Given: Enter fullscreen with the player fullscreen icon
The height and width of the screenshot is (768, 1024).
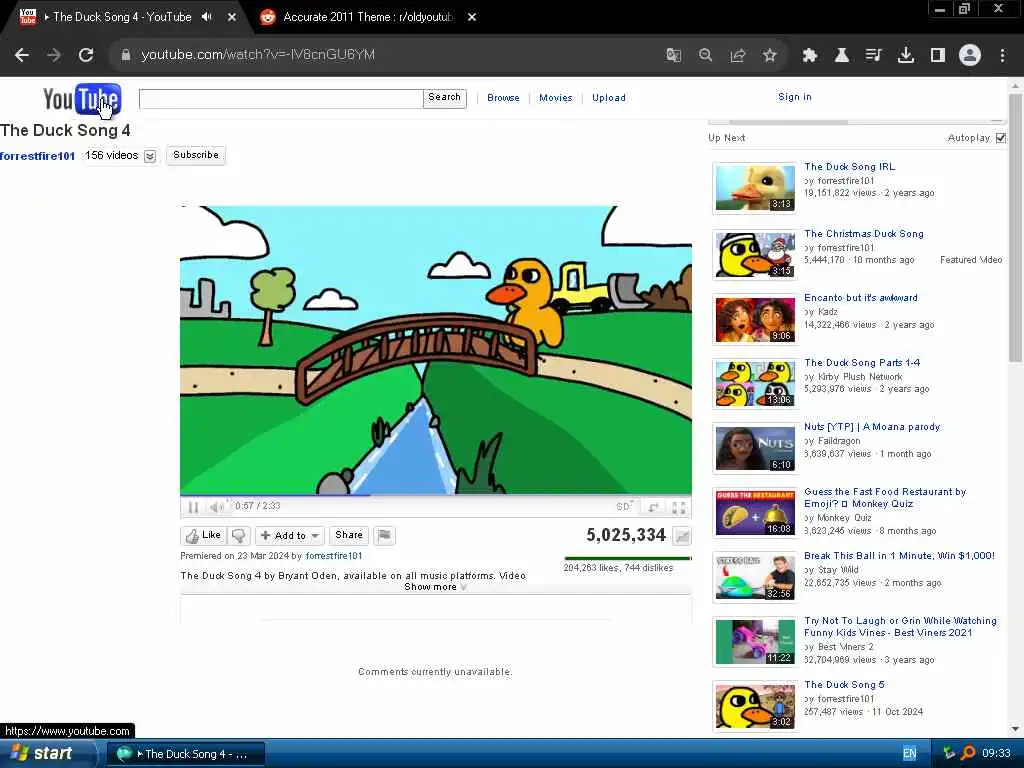Looking at the screenshot, I should point(679,507).
